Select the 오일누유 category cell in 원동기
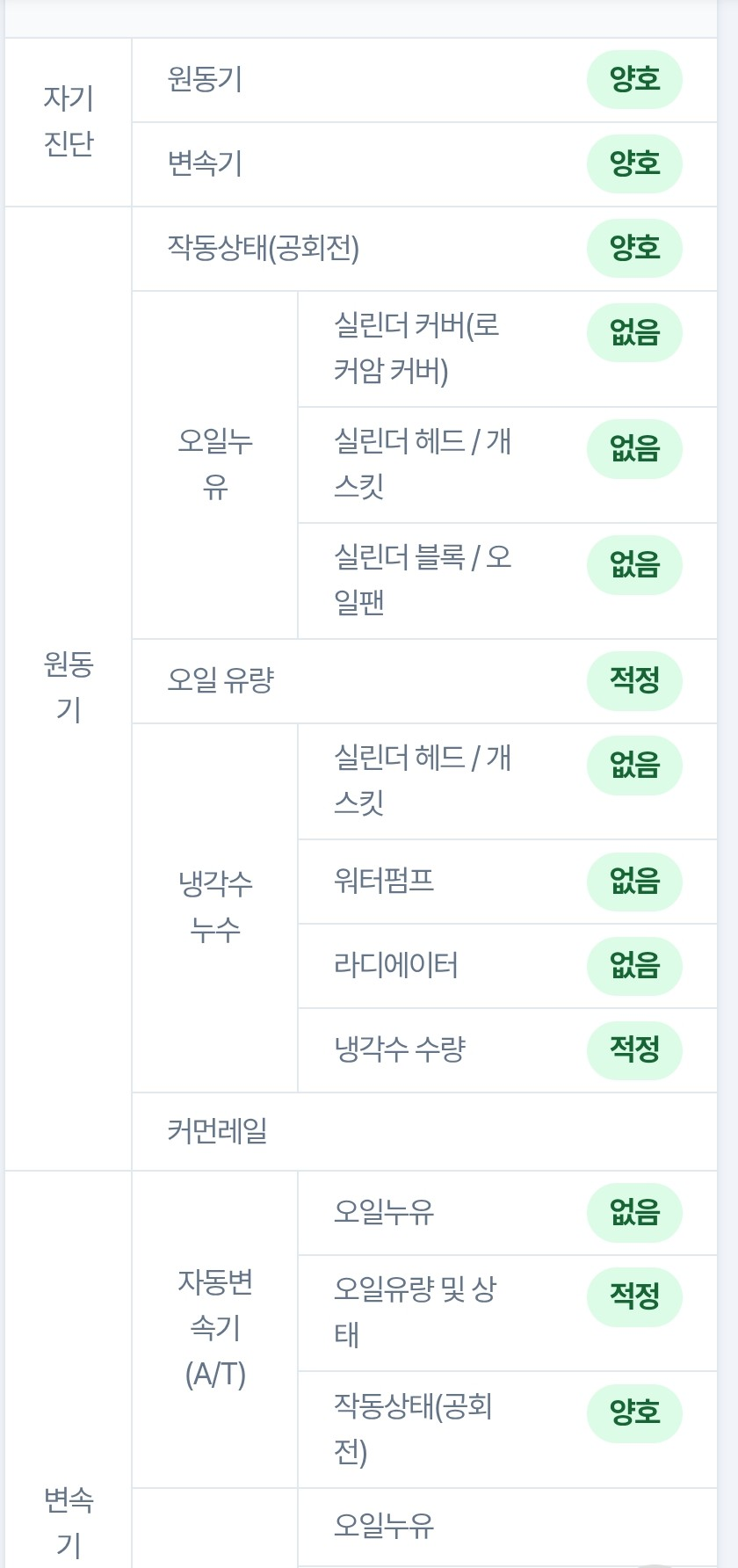This screenshot has height=1568, width=738. pos(215,464)
